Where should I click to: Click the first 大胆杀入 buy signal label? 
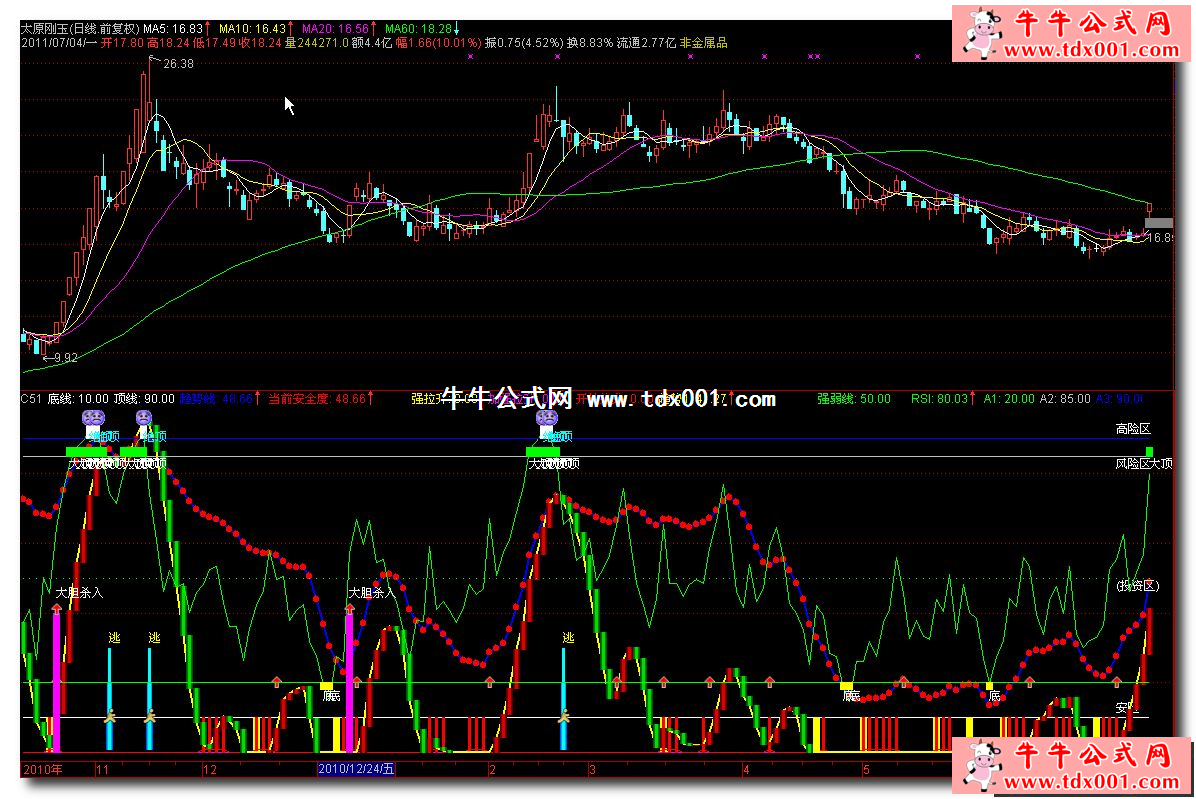[x=79, y=592]
